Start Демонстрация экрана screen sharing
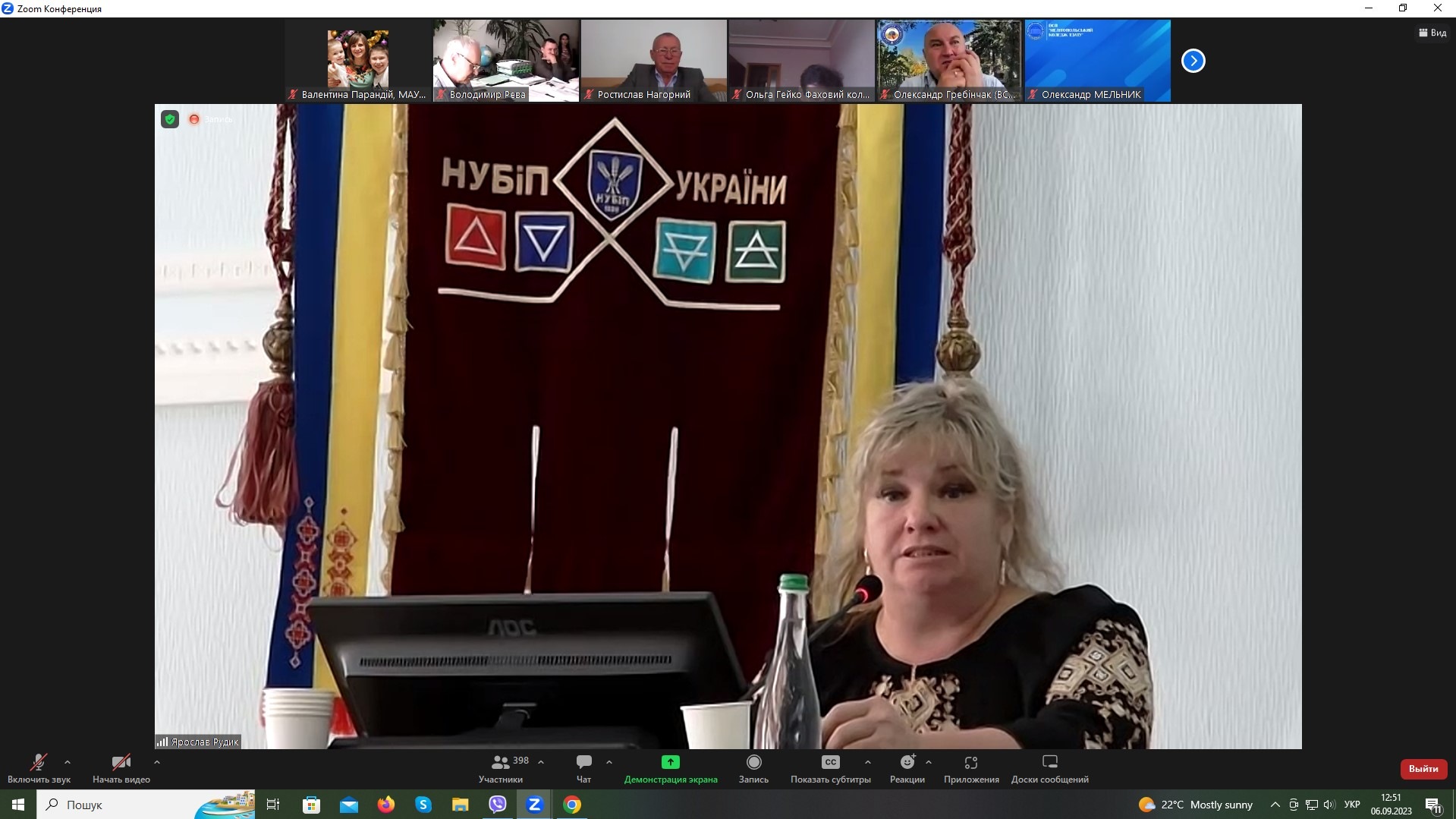Viewport: 1456px width, 819px height. pyautogui.click(x=671, y=768)
